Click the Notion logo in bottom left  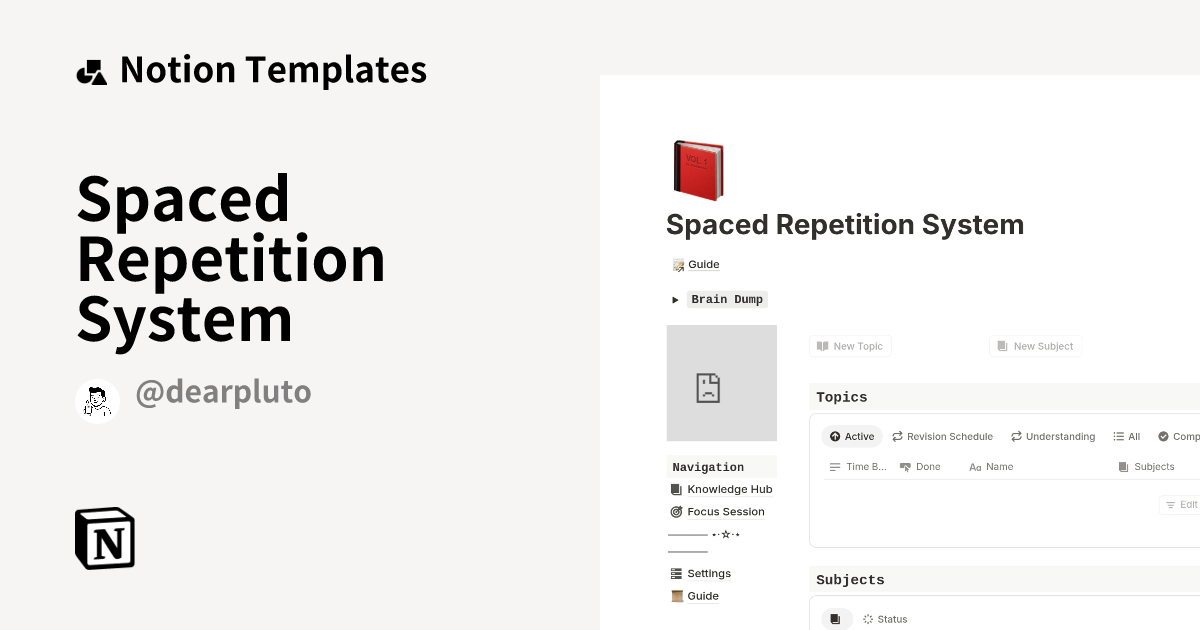(x=104, y=538)
